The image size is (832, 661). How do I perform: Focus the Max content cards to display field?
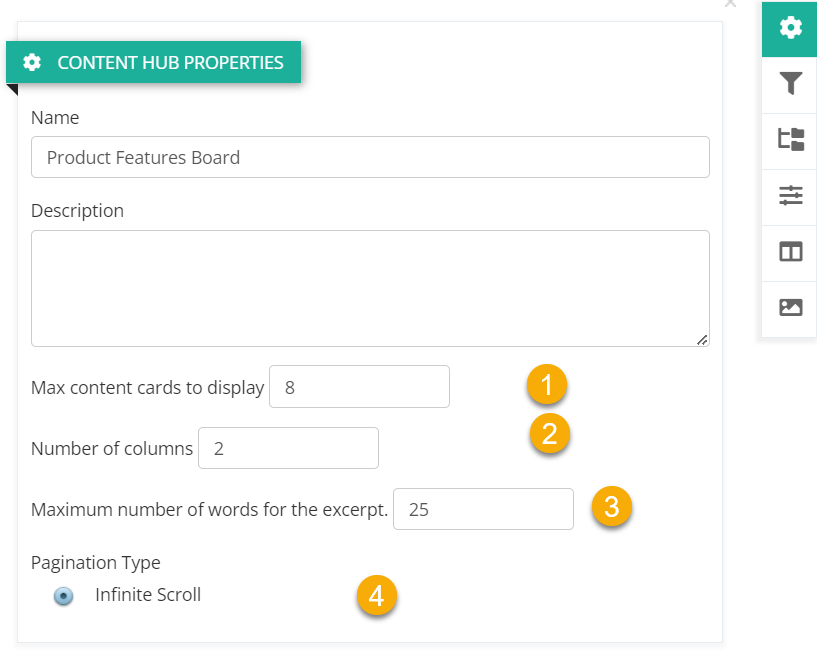pos(359,387)
